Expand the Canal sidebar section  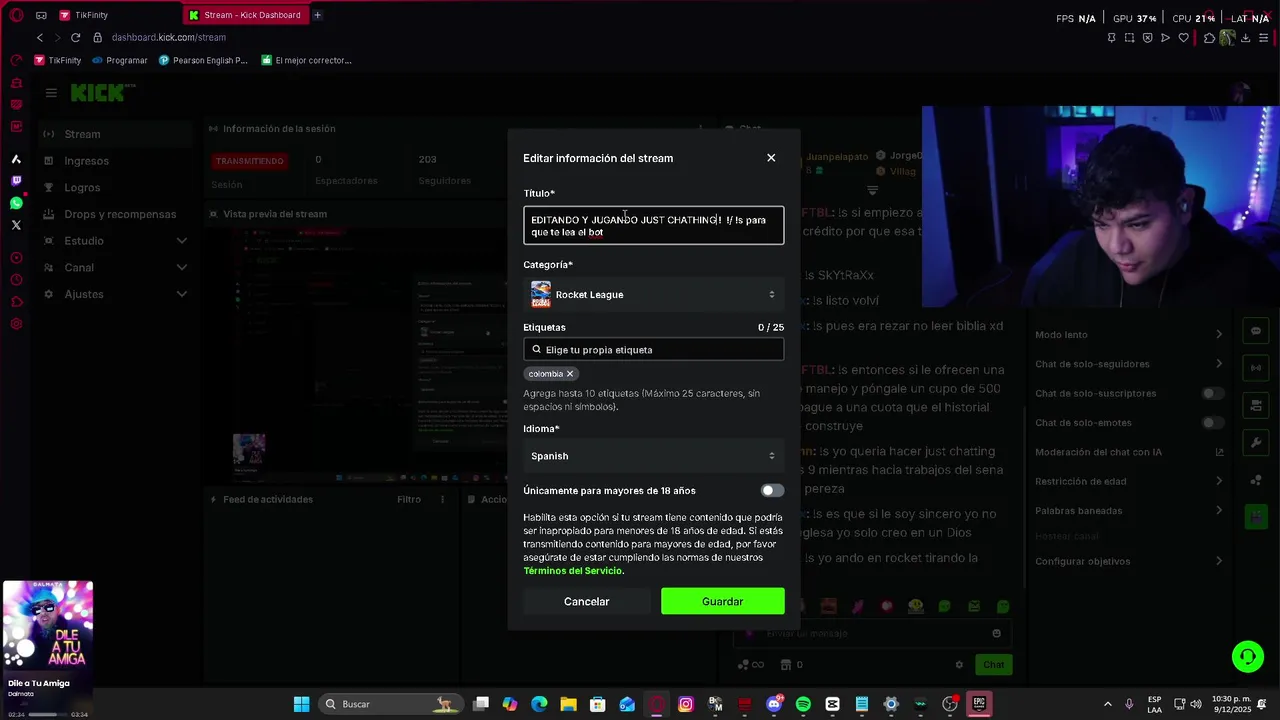coord(115,268)
